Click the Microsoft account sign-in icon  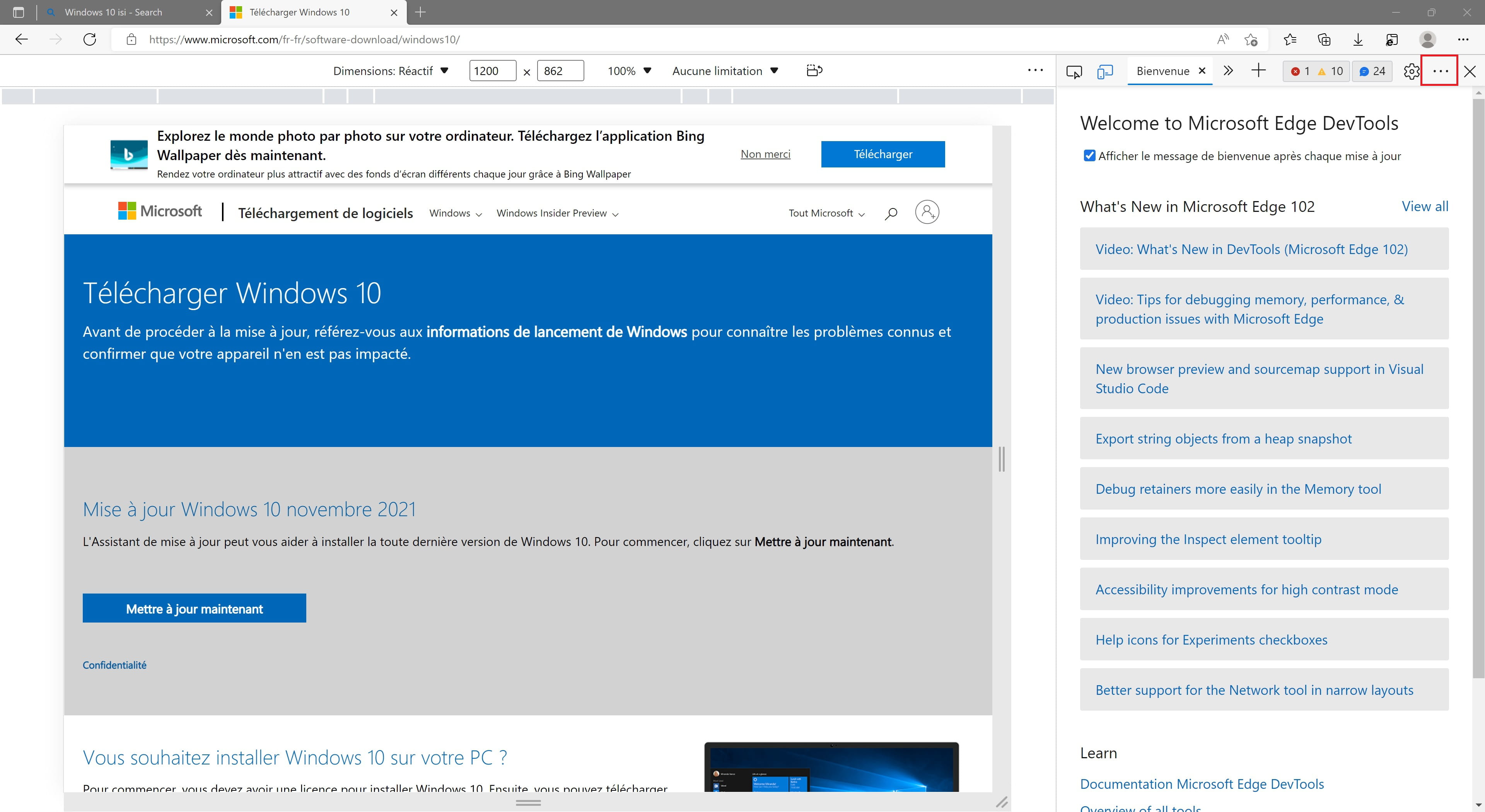(927, 212)
